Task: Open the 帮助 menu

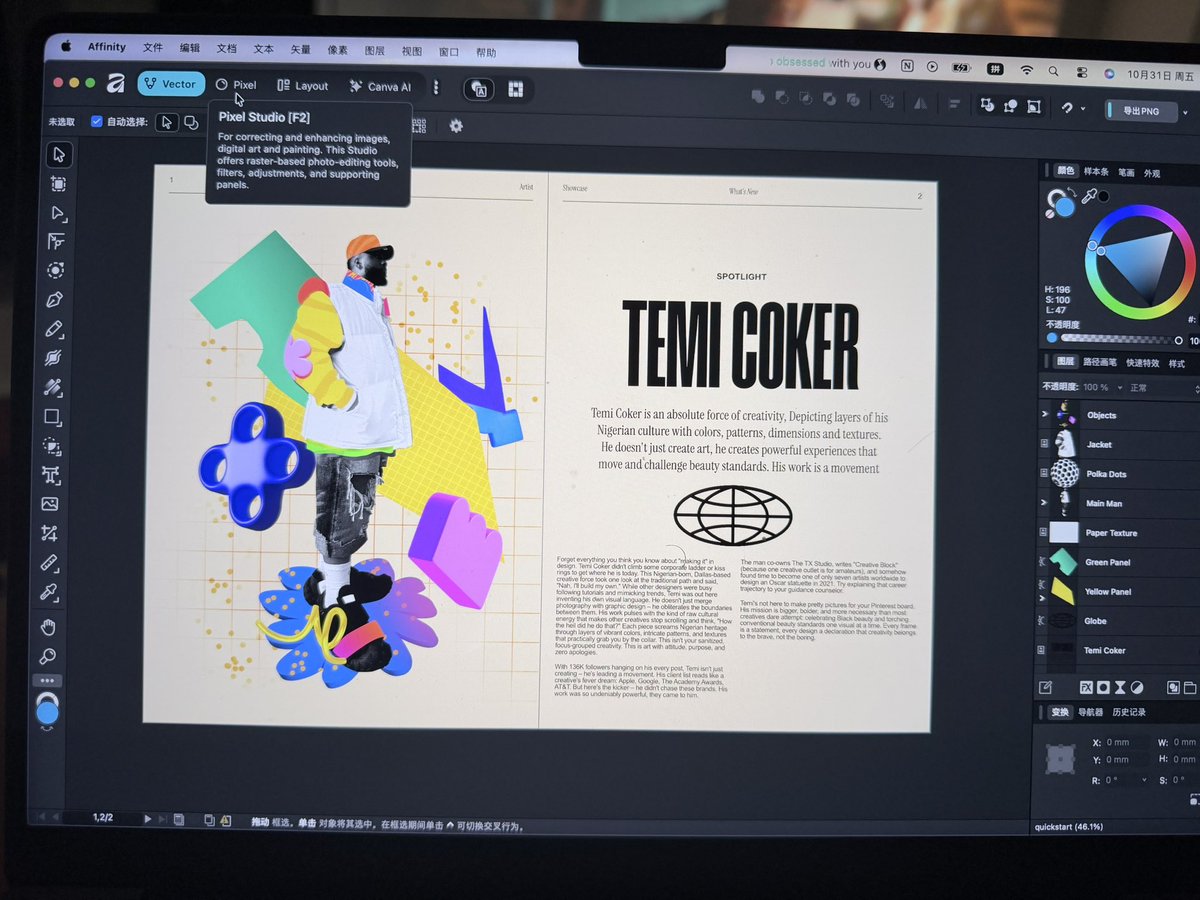Action: (x=486, y=52)
